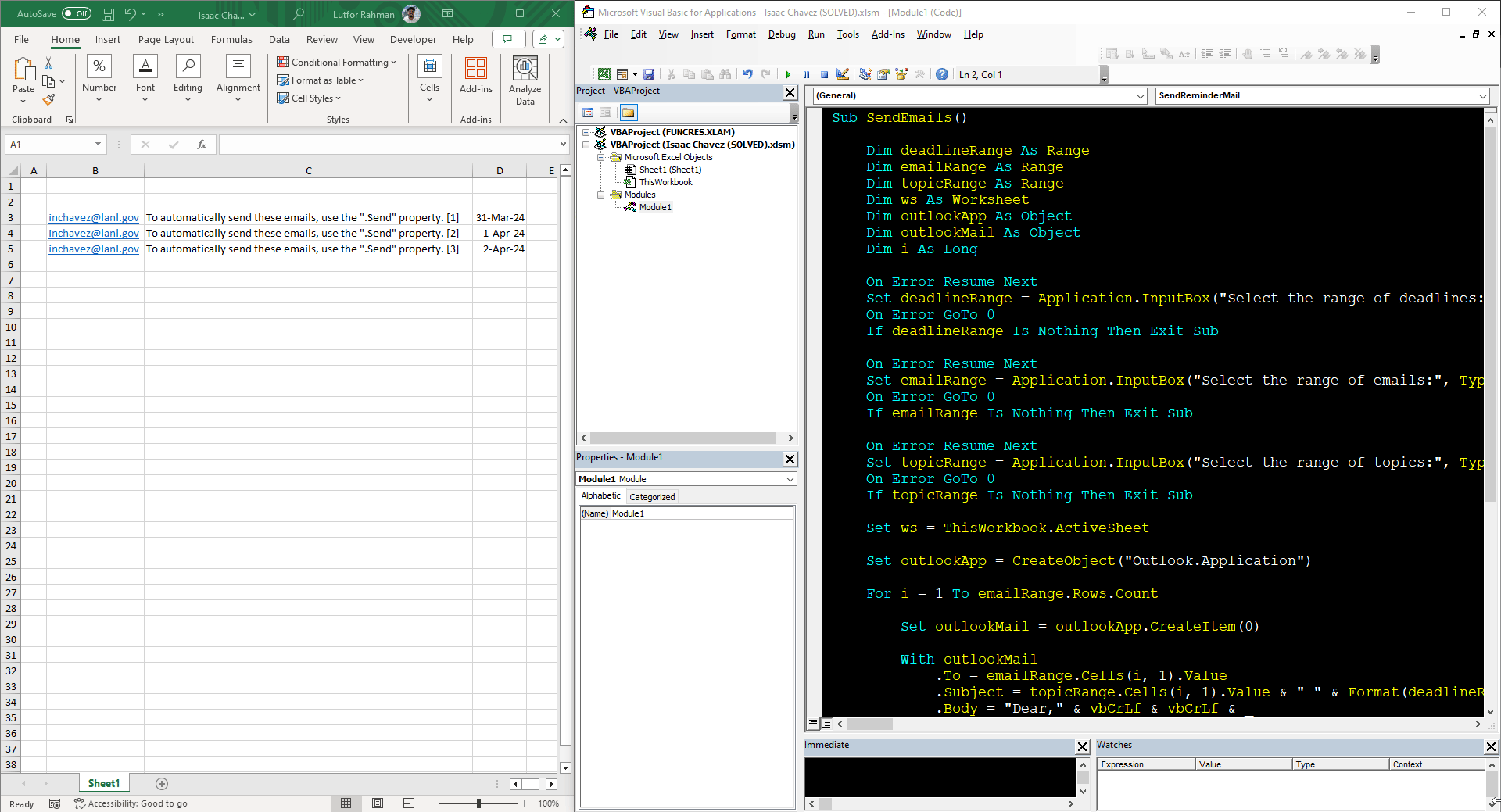Click View Microsoft Excel icon

click(604, 75)
